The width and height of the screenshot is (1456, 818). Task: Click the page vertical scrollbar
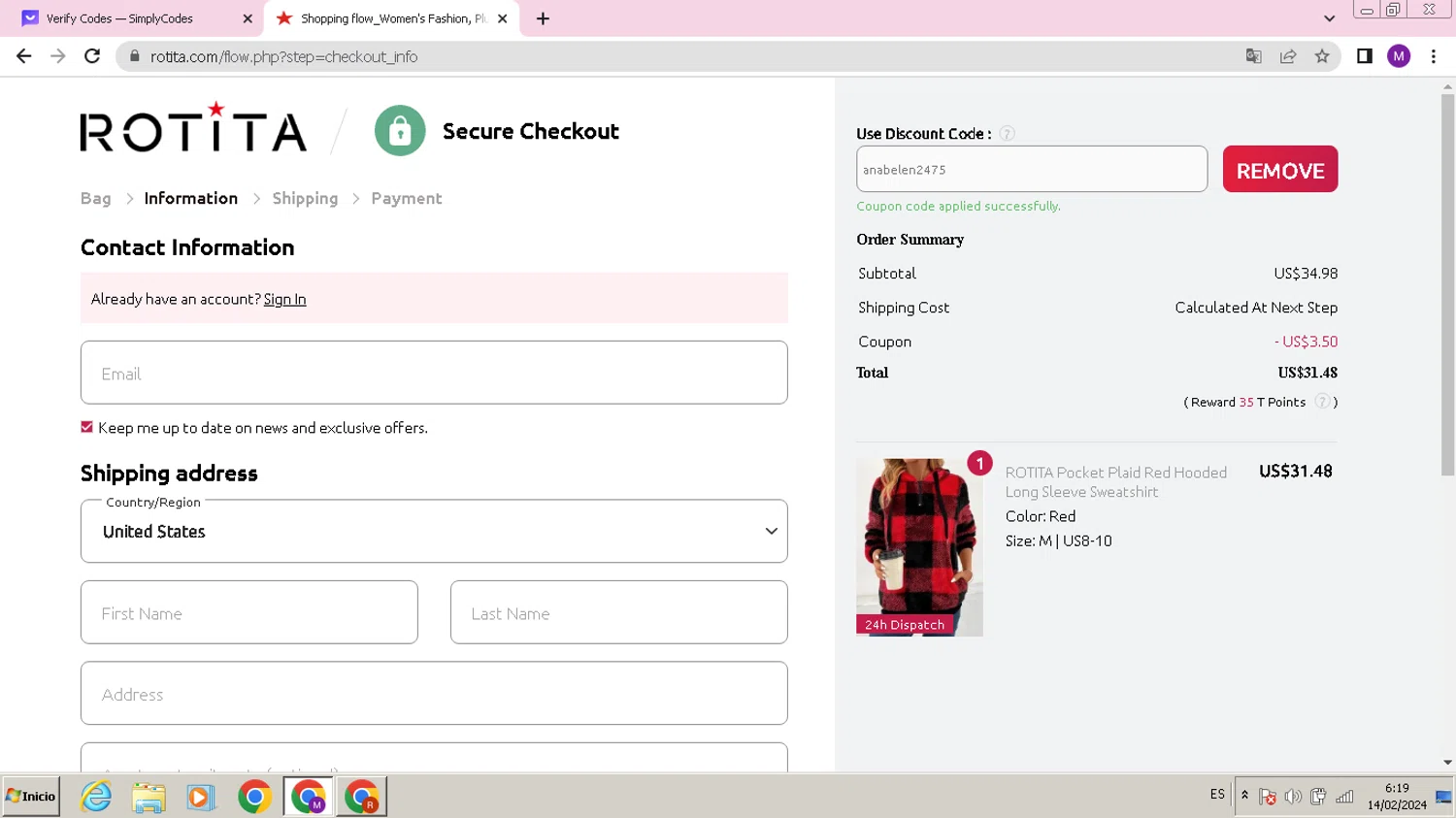tap(1447, 286)
